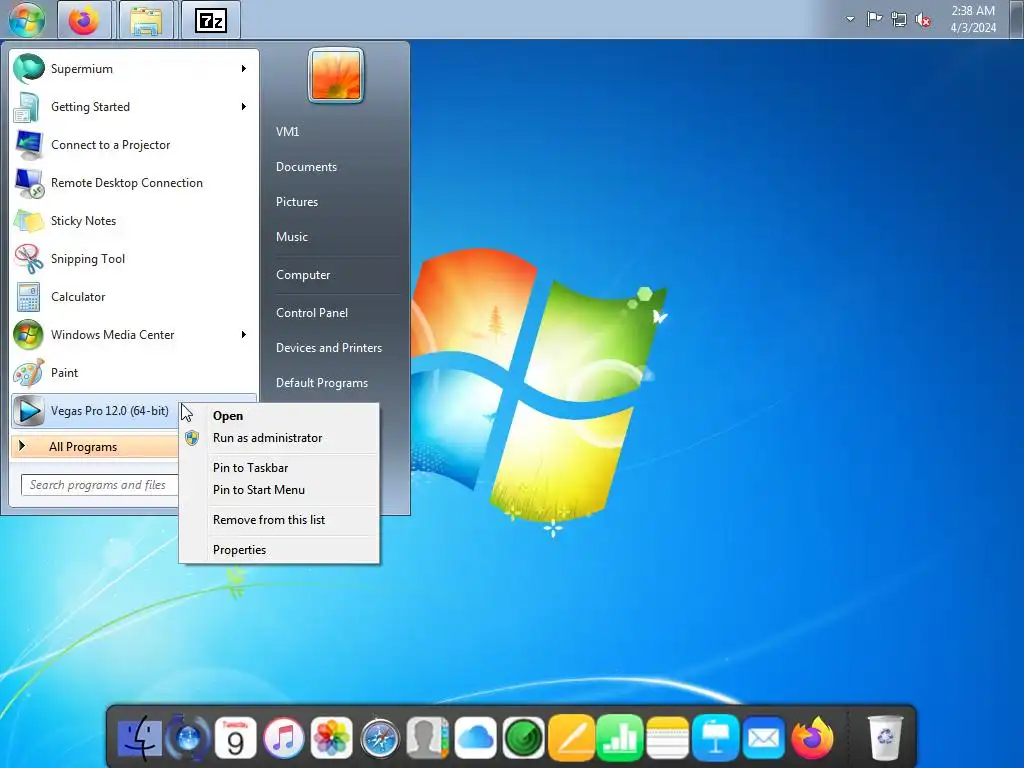Expand Getting Started submenu arrow
This screenshot has height=768, width=1024.
[244, 106]
